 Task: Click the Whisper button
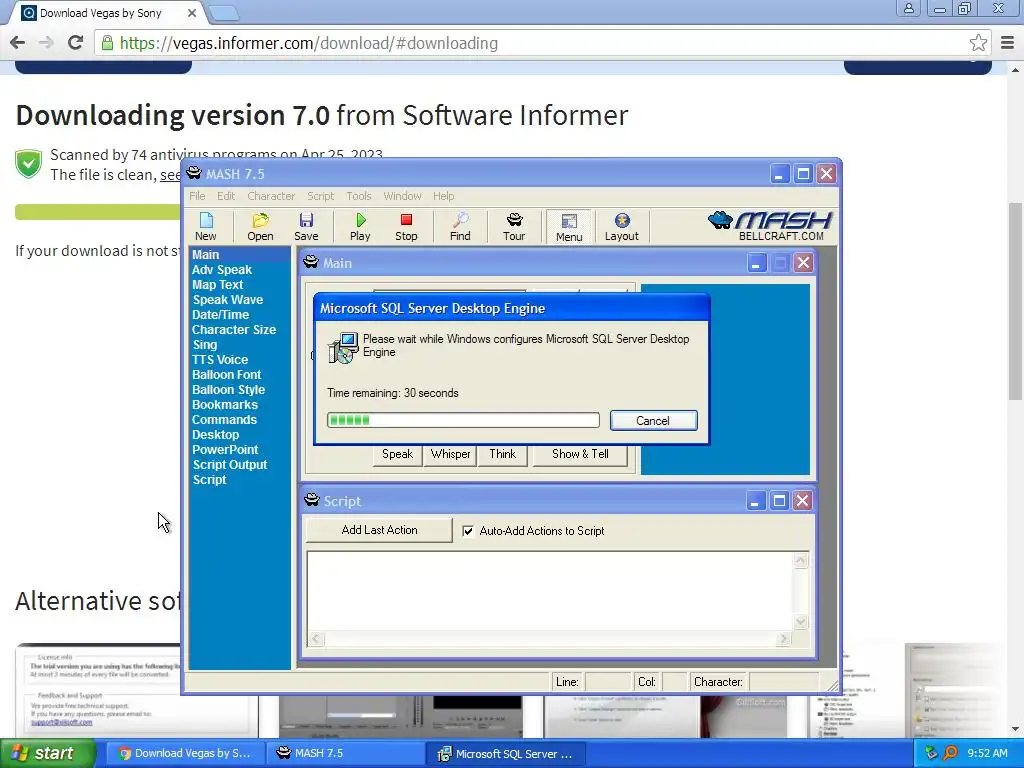tap(450, 455)
